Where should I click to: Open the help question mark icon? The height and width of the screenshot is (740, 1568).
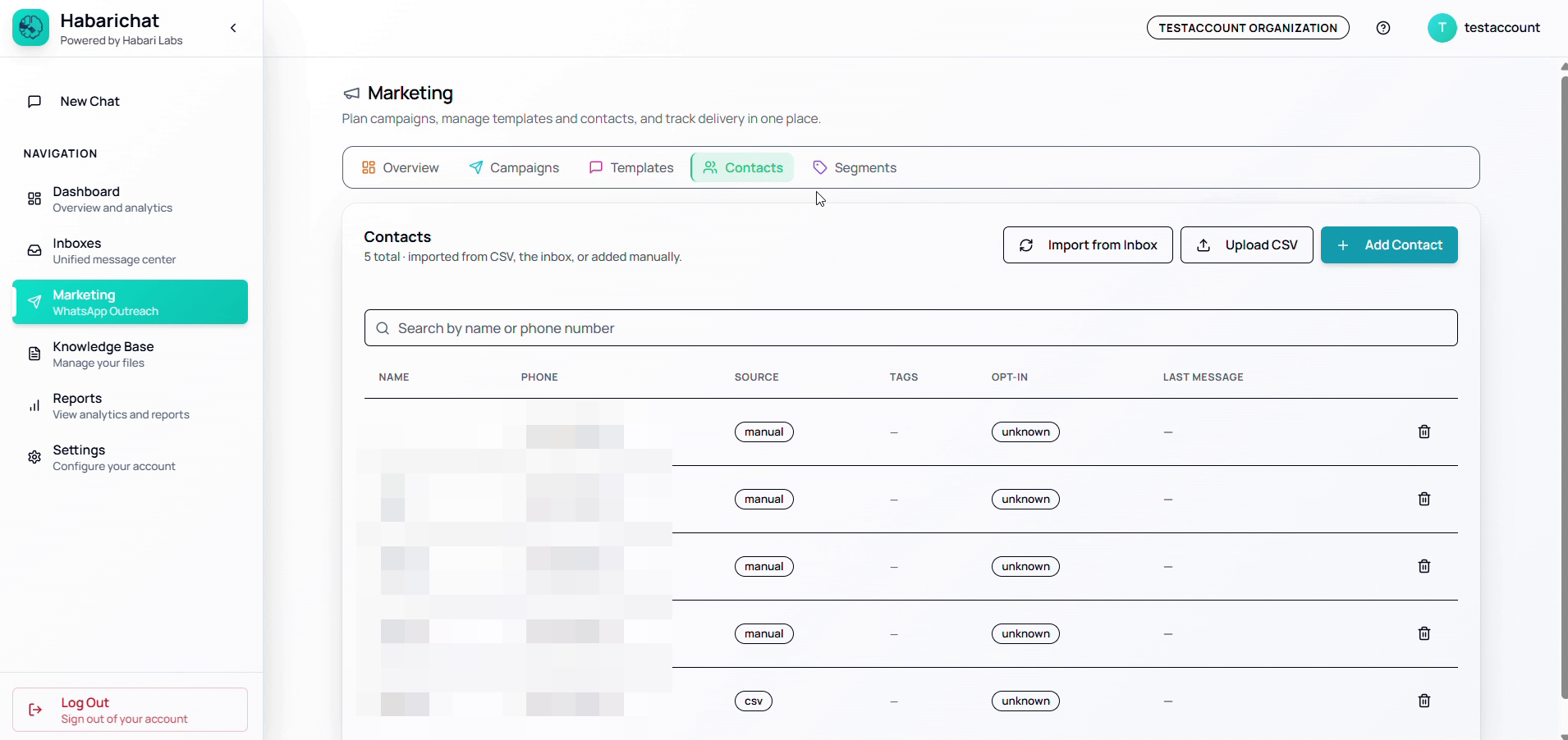click(1383, 28)
